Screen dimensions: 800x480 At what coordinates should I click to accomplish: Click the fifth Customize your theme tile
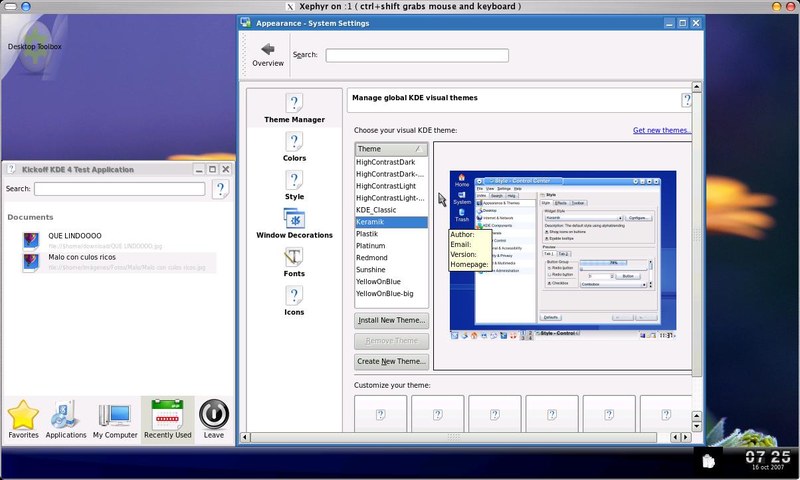click(x=609, y=414)
